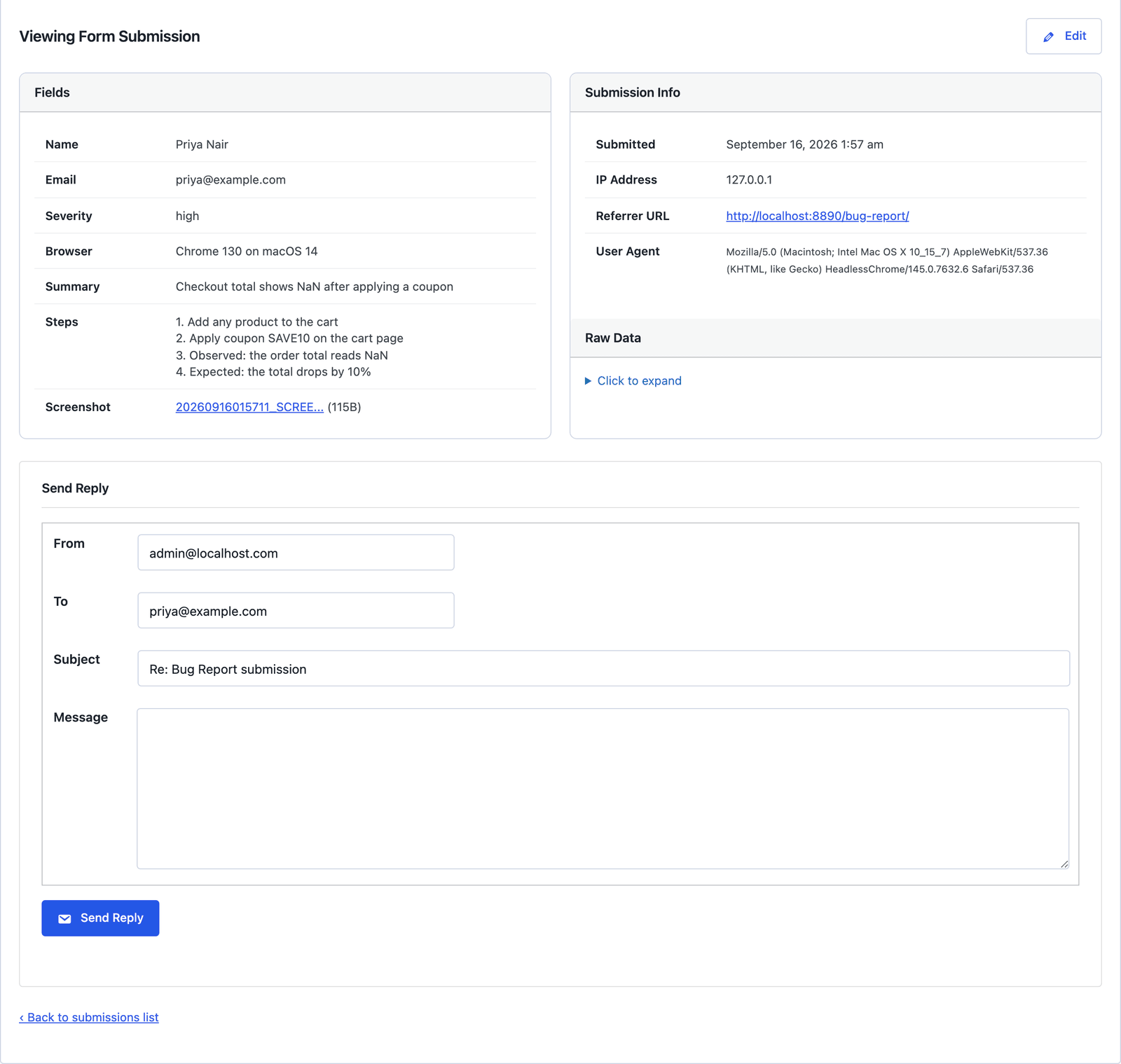Open the 20260916015711_SCREE... screenshot file link
The image size is (1121, 1064).
click(249, 407)
